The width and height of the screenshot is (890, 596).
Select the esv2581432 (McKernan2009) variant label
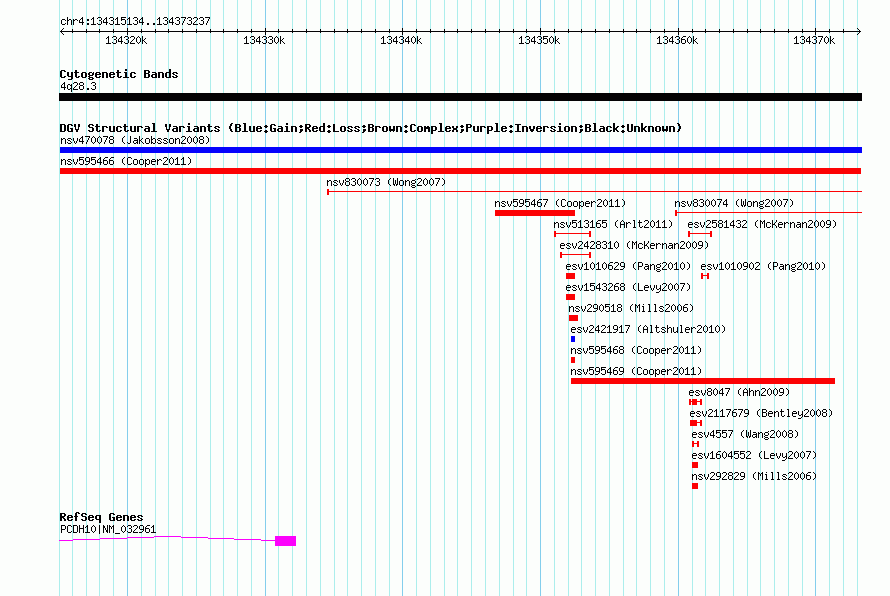[x=762, y=224]
